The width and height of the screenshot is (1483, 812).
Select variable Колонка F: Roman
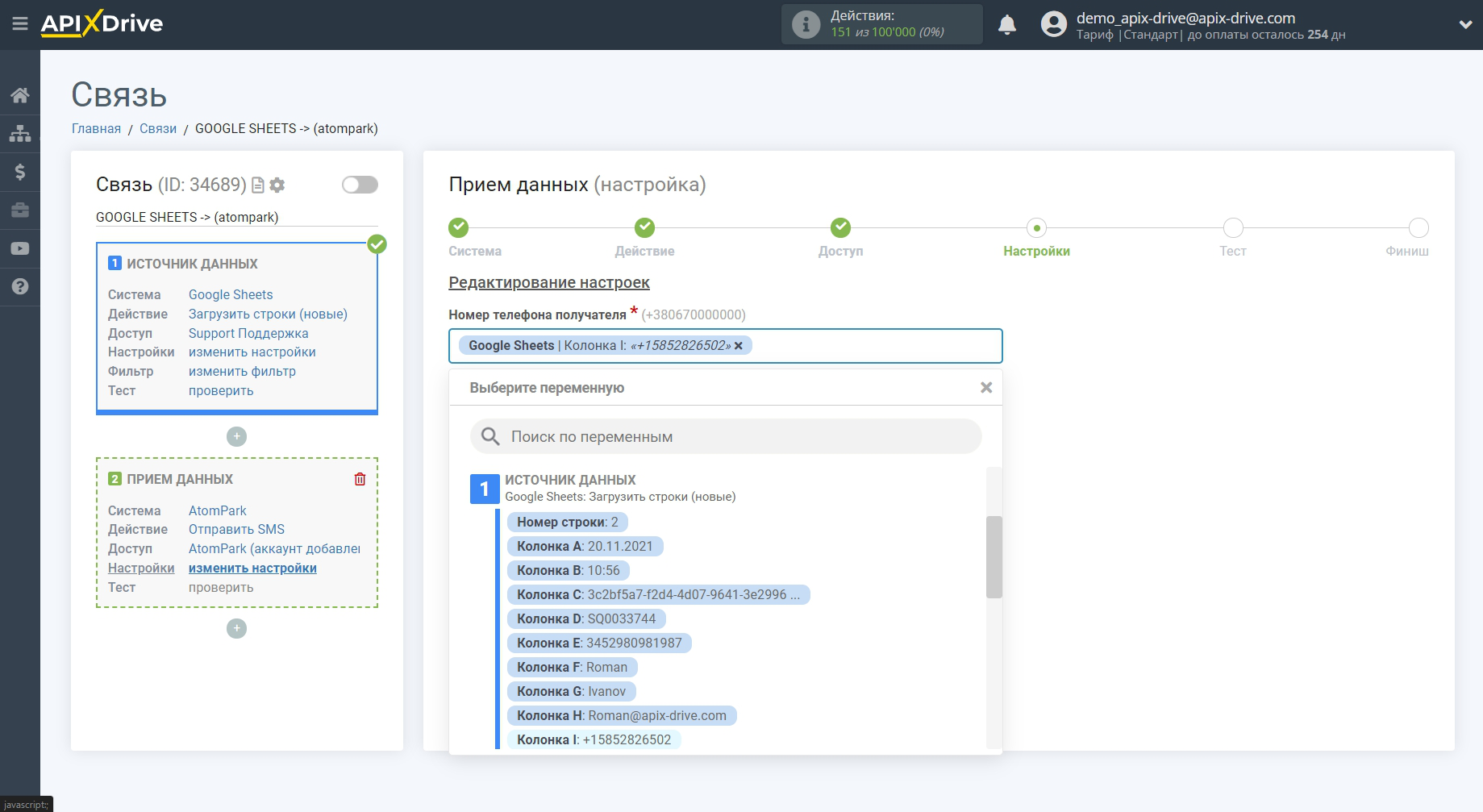572,667
